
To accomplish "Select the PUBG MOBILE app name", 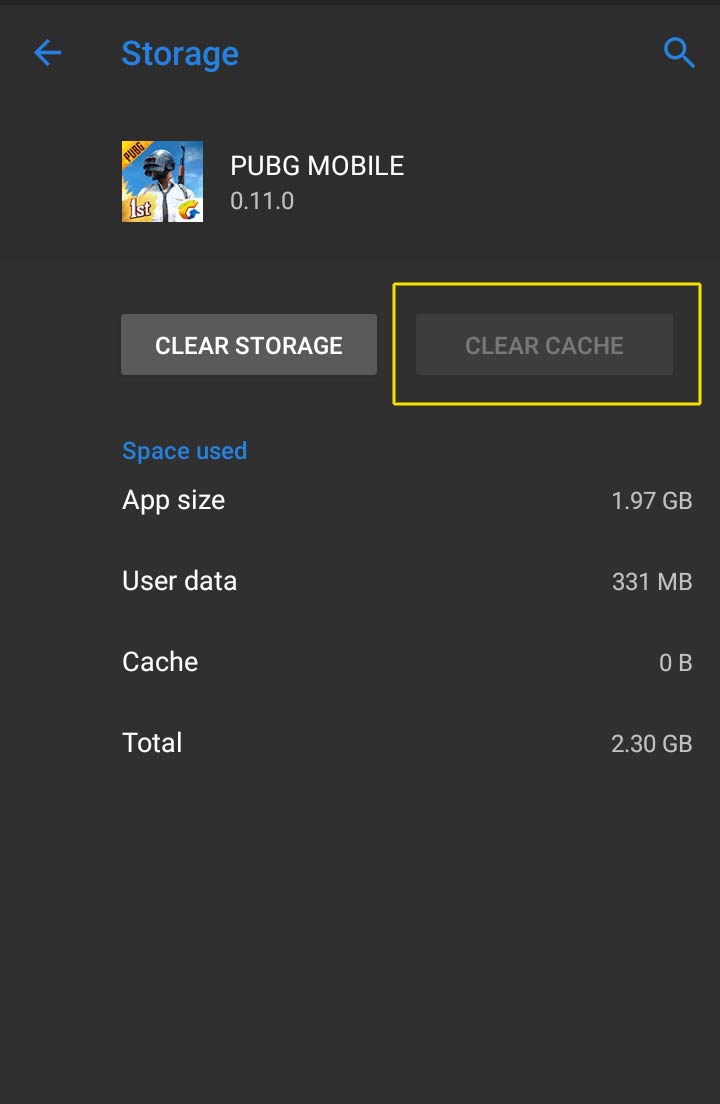I will pyautogui.click(x=317, y=166).
